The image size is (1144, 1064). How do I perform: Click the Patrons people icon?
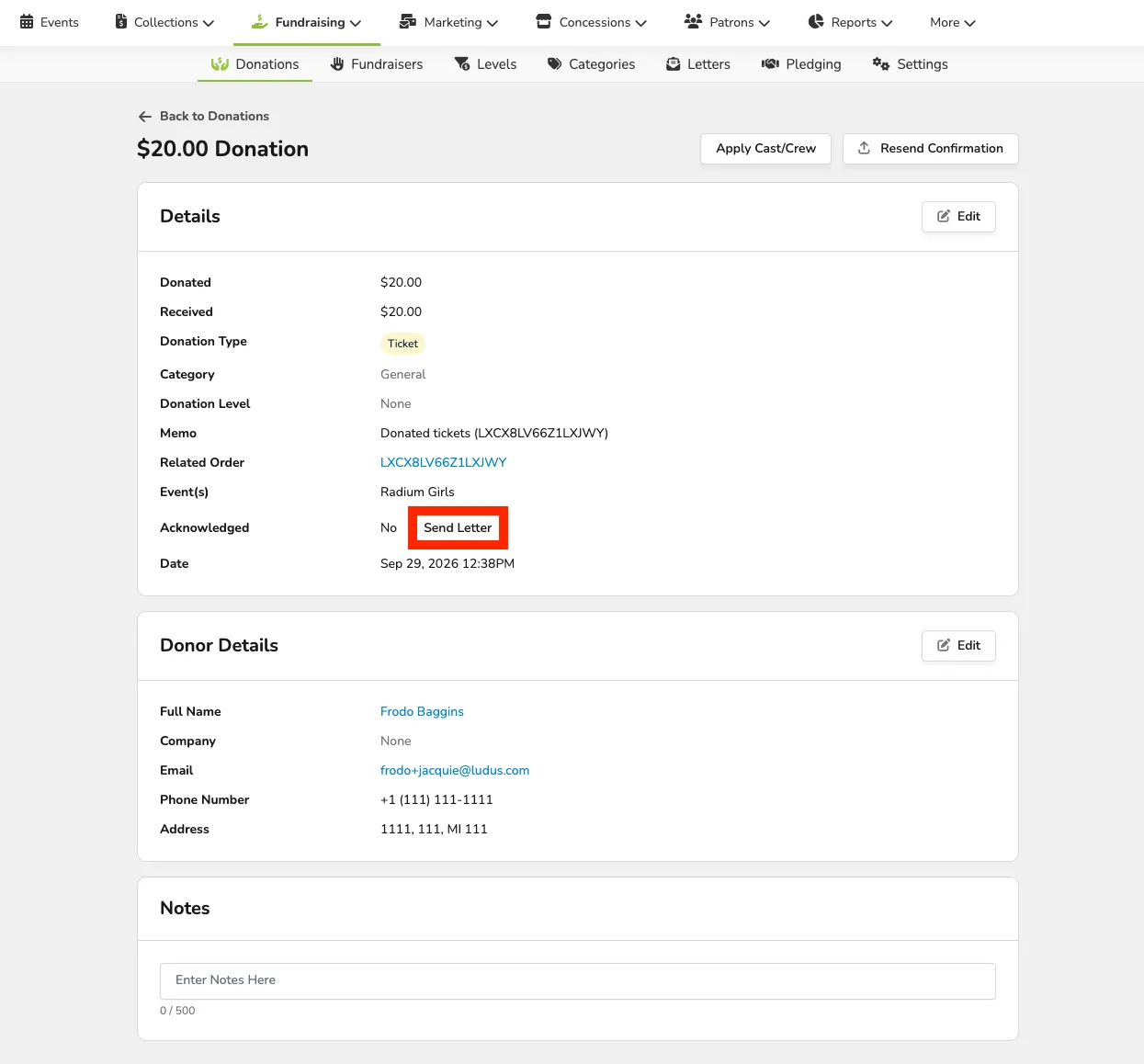(694, 22)
